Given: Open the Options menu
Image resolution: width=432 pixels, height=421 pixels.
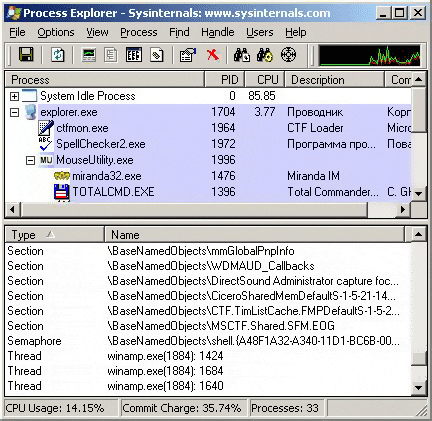Looking at the screenshot, I should coord(56,32).
